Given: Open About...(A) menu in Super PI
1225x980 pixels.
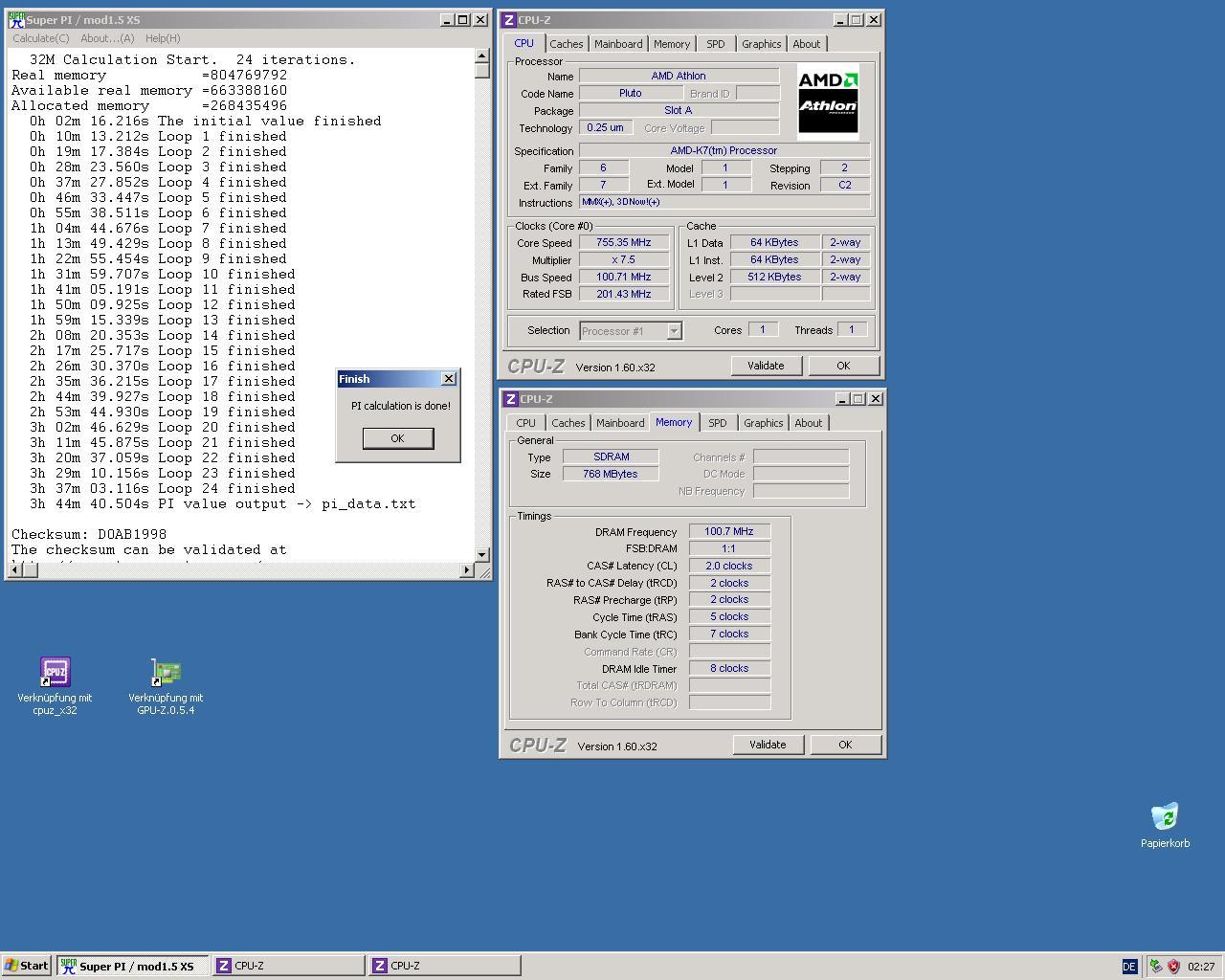Looking at the screenshot, I should (x=107, y=38).
